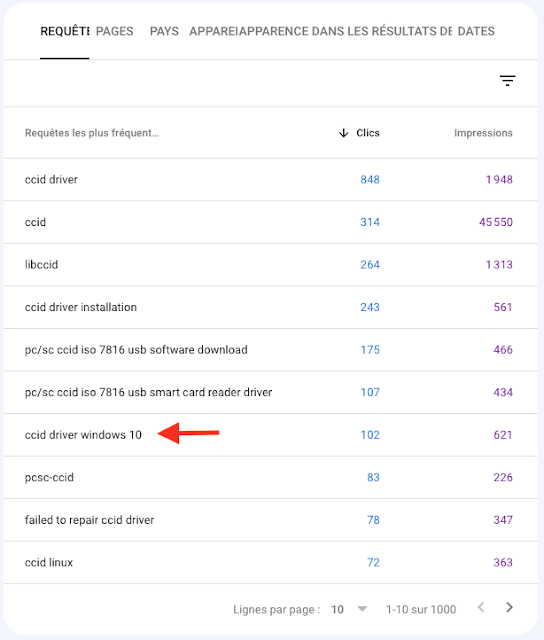Go to previous page of results

[x=481, y=607]
